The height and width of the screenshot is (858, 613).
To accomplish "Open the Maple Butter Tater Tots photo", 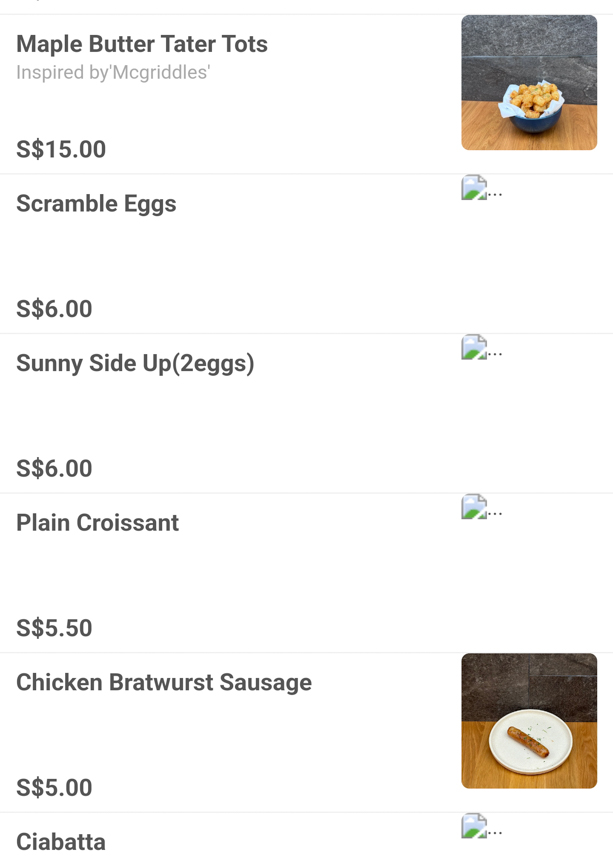I will tap(529, 83).
